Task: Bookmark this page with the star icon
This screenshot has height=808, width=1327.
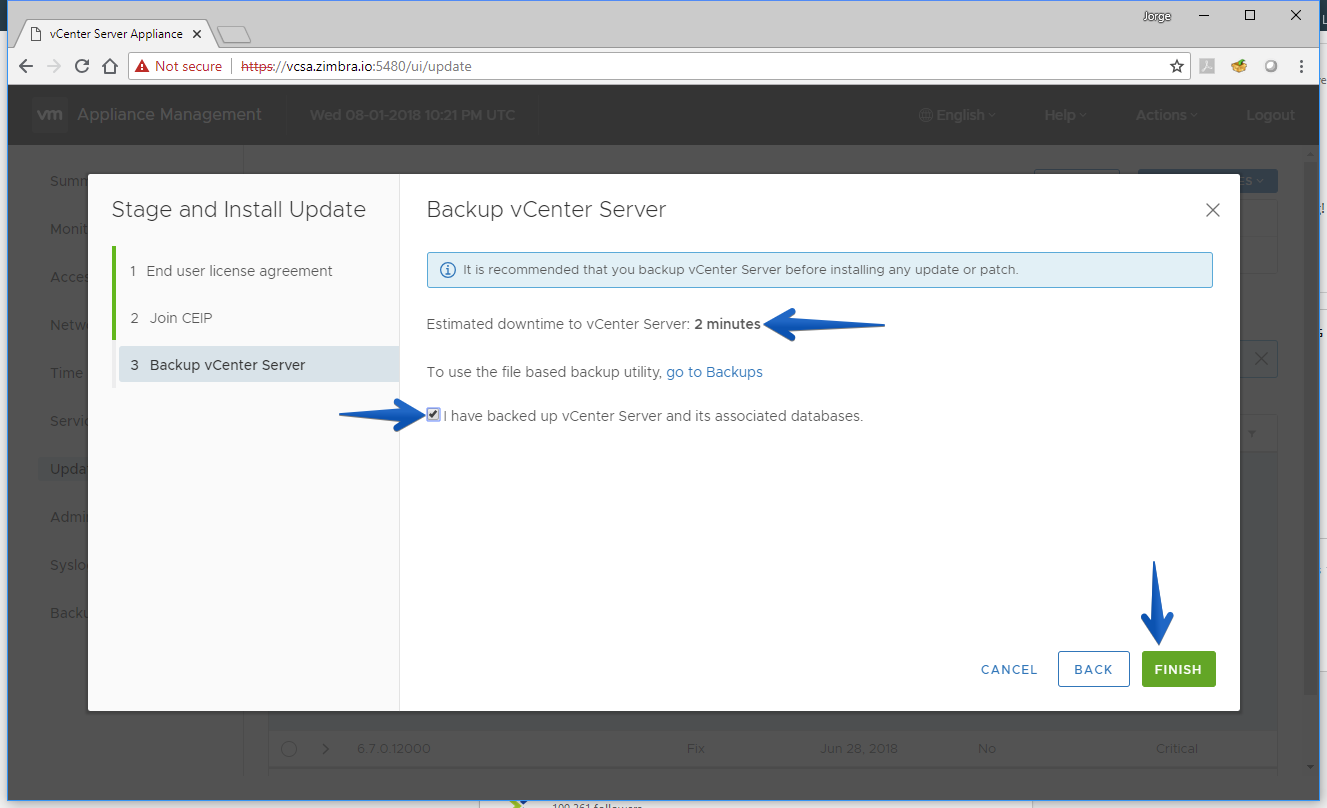Action: (x=1177, y=66)
